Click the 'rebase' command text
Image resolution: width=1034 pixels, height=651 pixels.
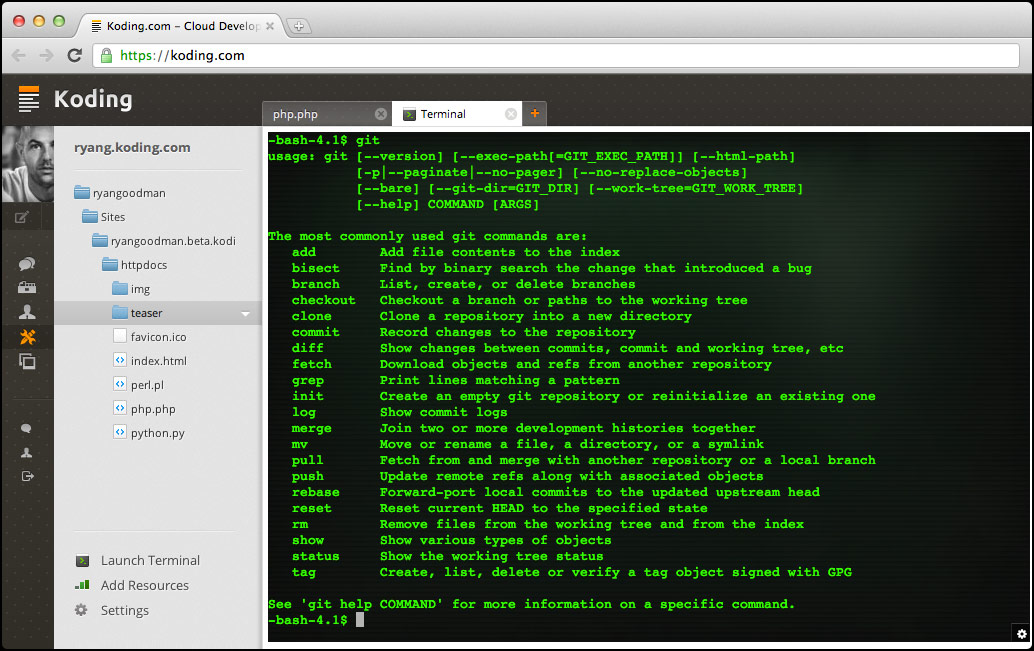(x=316, y=492)
